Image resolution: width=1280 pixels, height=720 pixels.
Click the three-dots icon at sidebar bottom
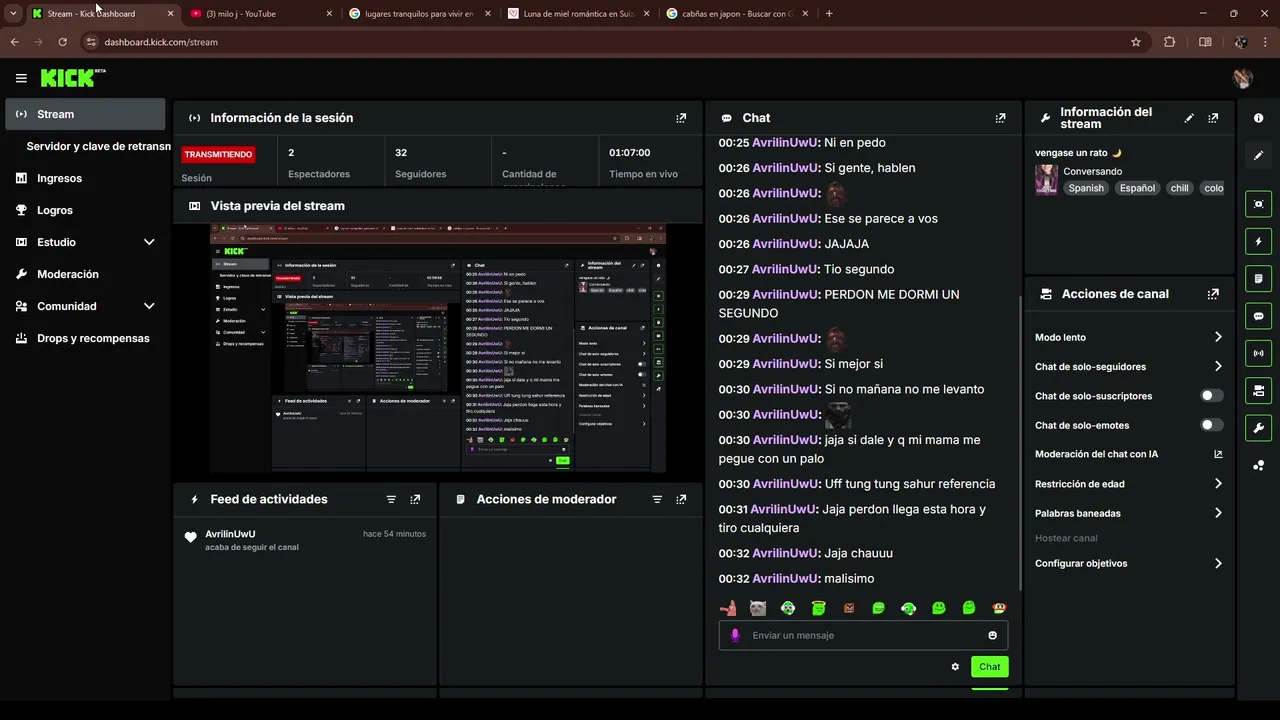tap(1258, 465)
